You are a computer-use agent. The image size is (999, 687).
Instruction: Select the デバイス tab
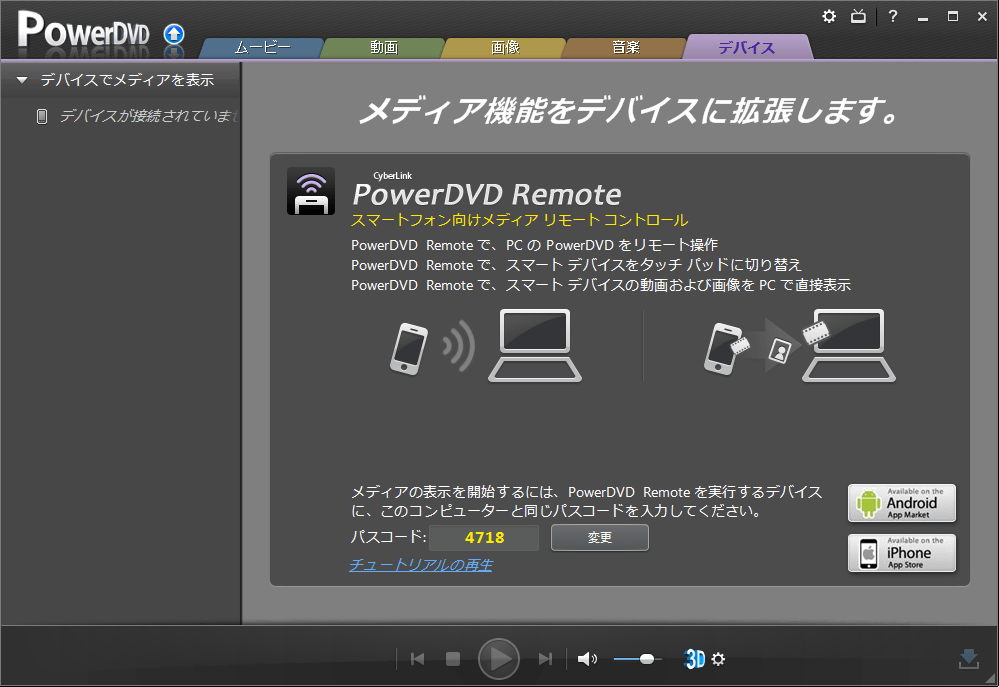click(747, 48)
